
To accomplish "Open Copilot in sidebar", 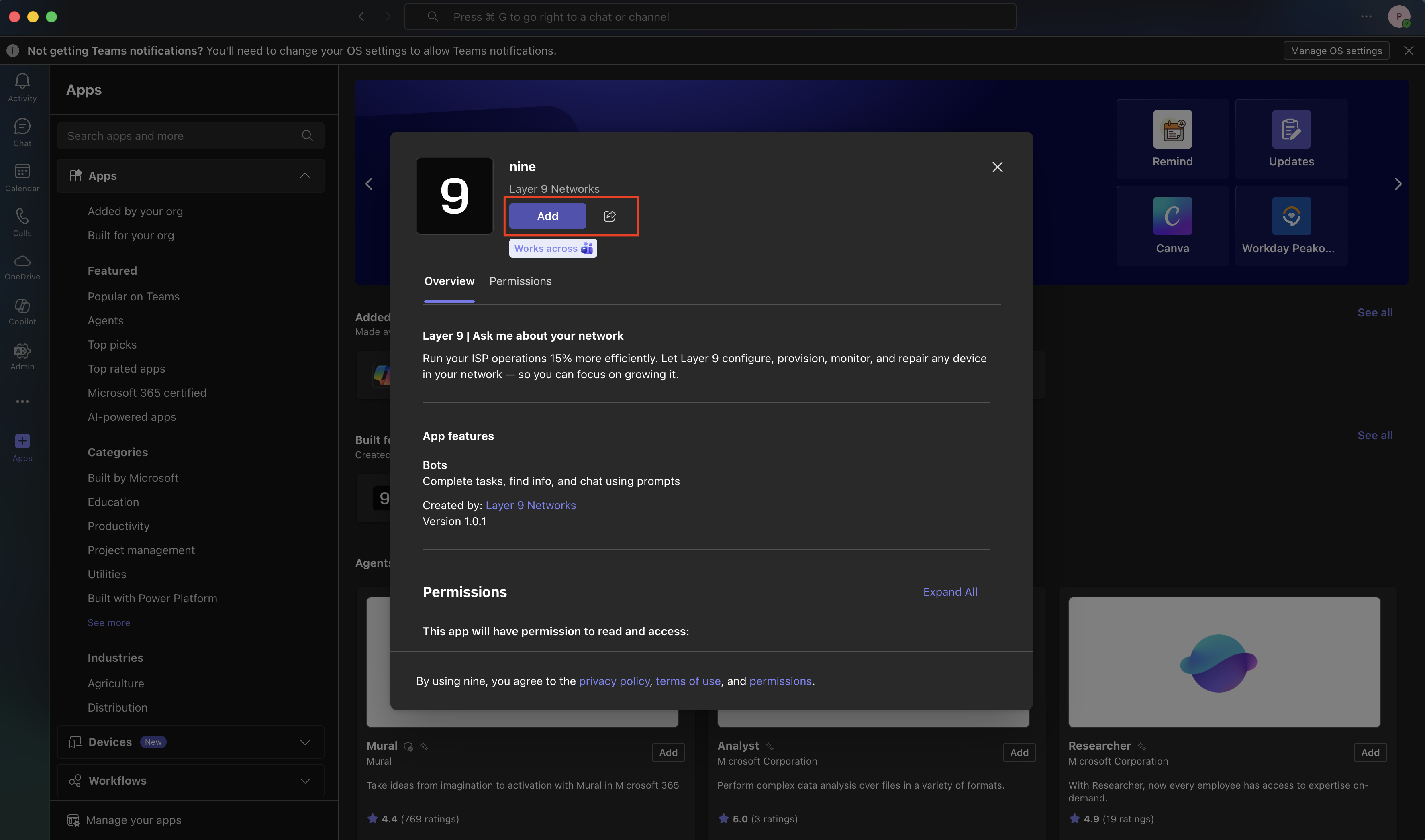I will click(22, 312).
